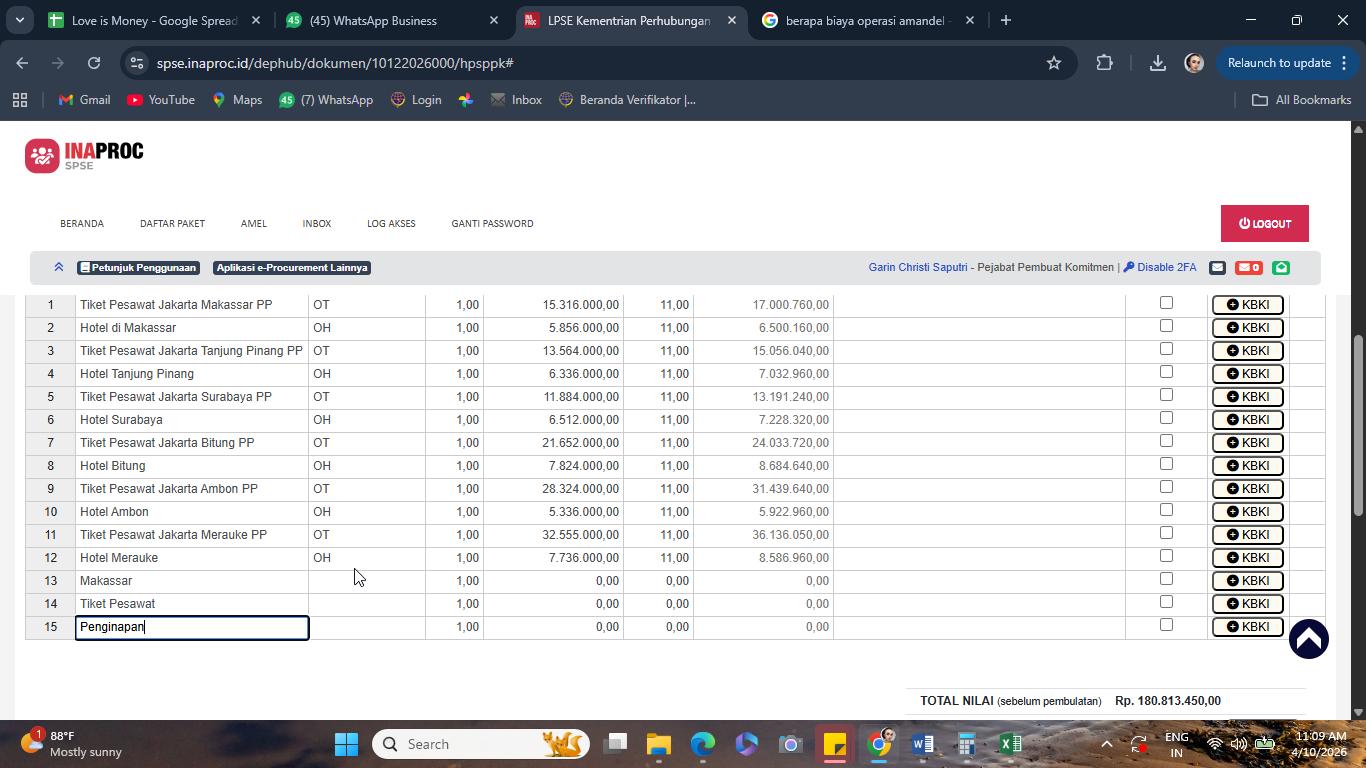This screenshot has width=1366, height=768.
Task: Open the dark envelope inbox icon
Action: [1217, 267]
